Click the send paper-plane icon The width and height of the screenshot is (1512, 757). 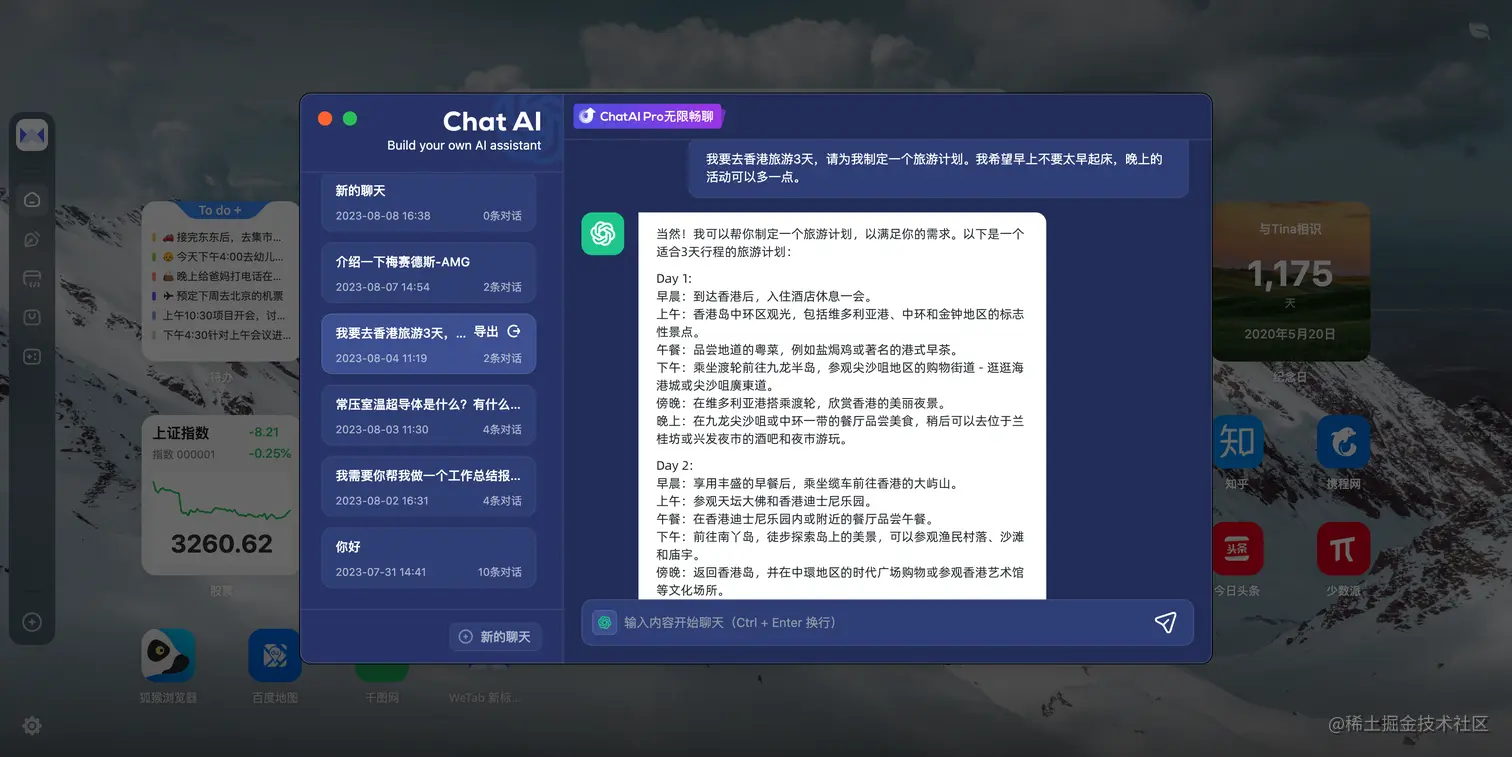click(1165, 622)
